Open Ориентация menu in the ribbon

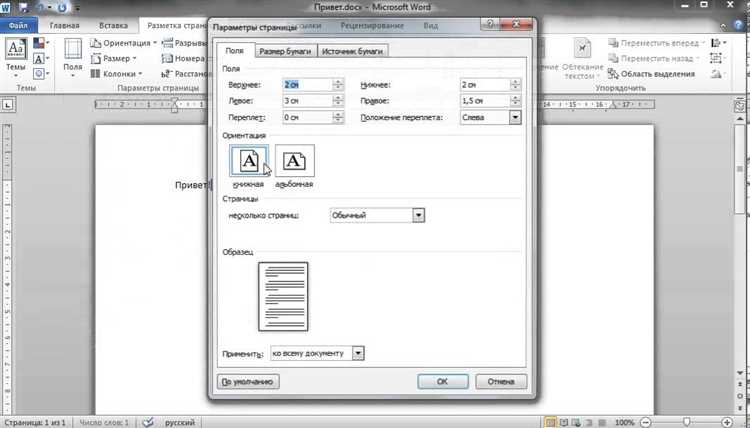[x=123, y=43]
